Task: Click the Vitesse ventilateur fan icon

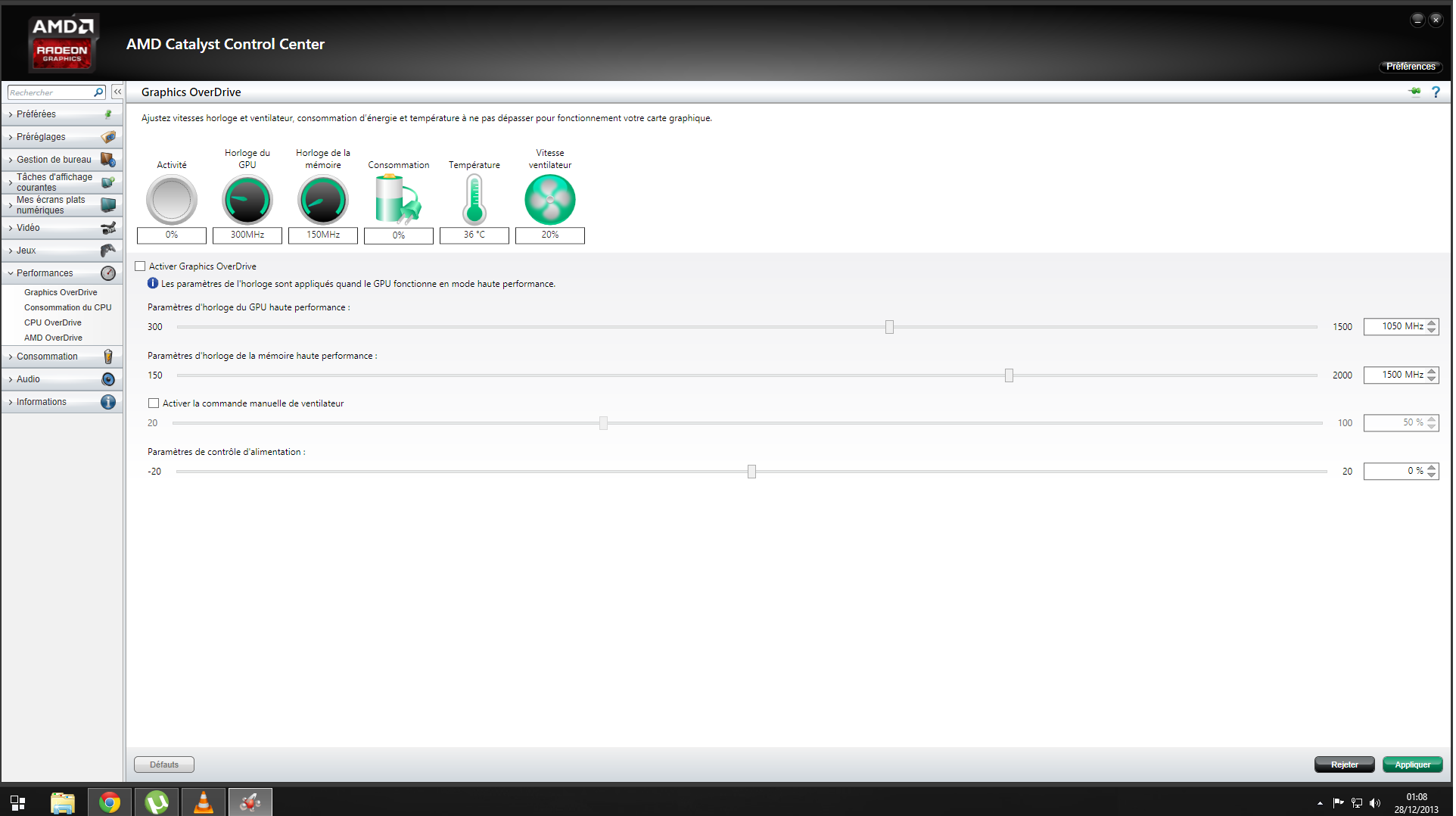Action: tap(550, 200)
